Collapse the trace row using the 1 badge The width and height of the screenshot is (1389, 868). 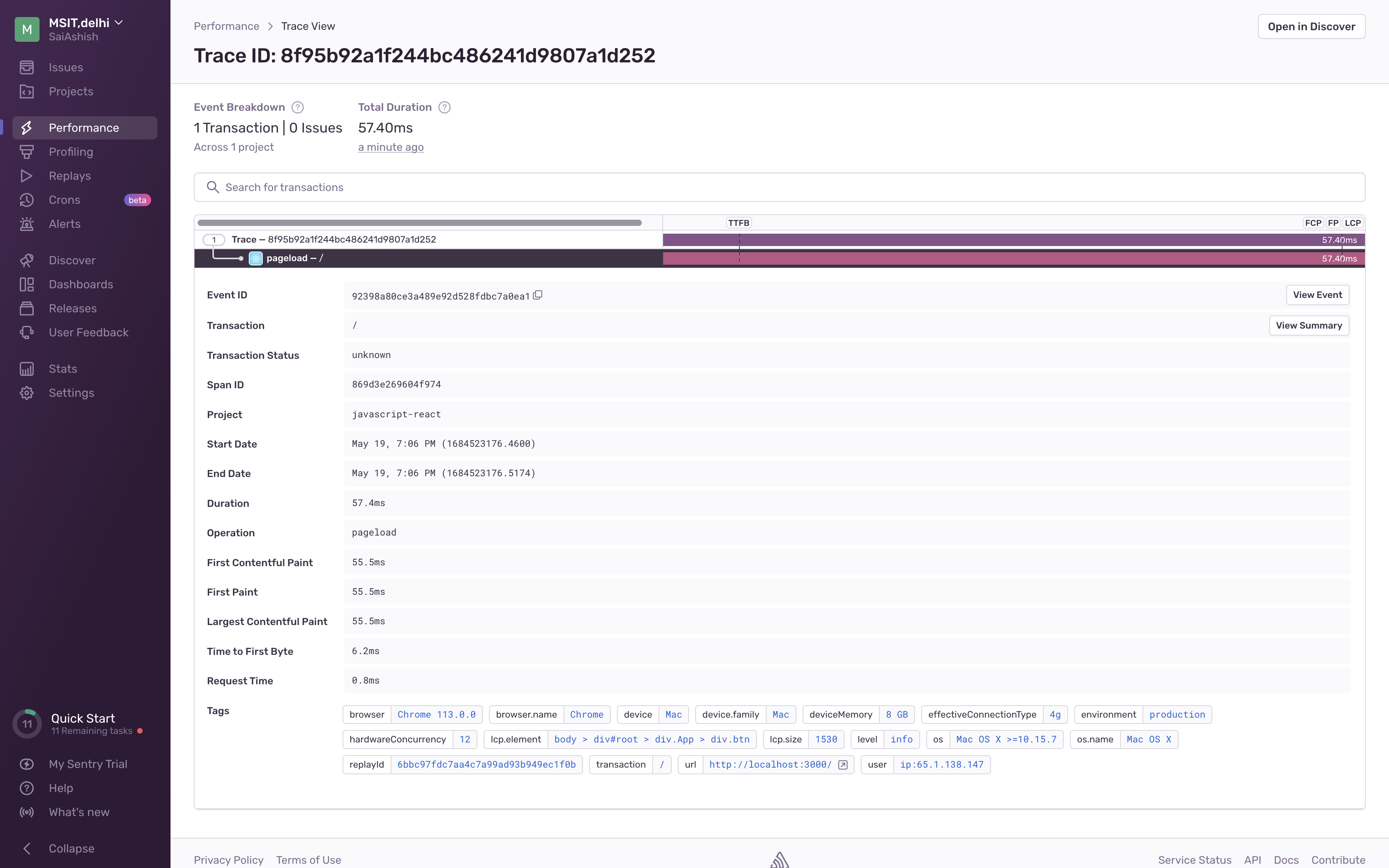(214, 239)
